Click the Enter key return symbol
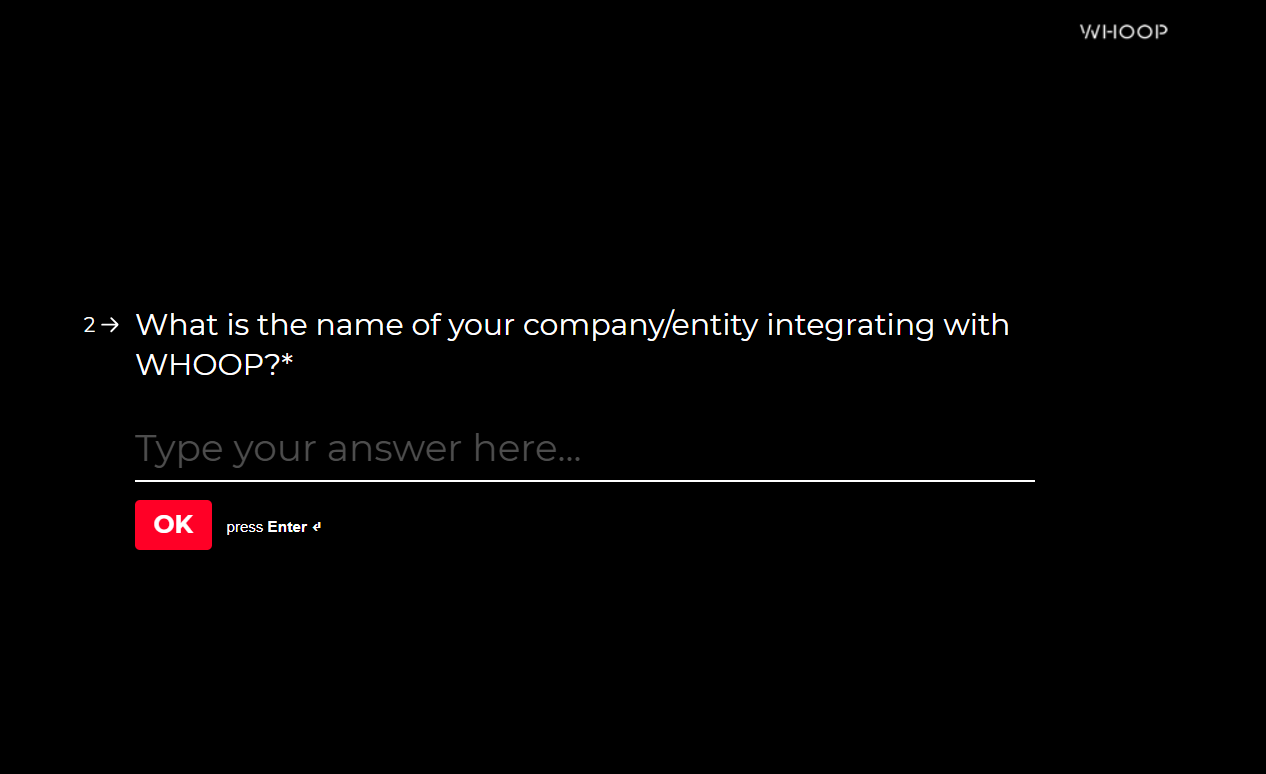The image size is (1266, 774). pos(317,527)
